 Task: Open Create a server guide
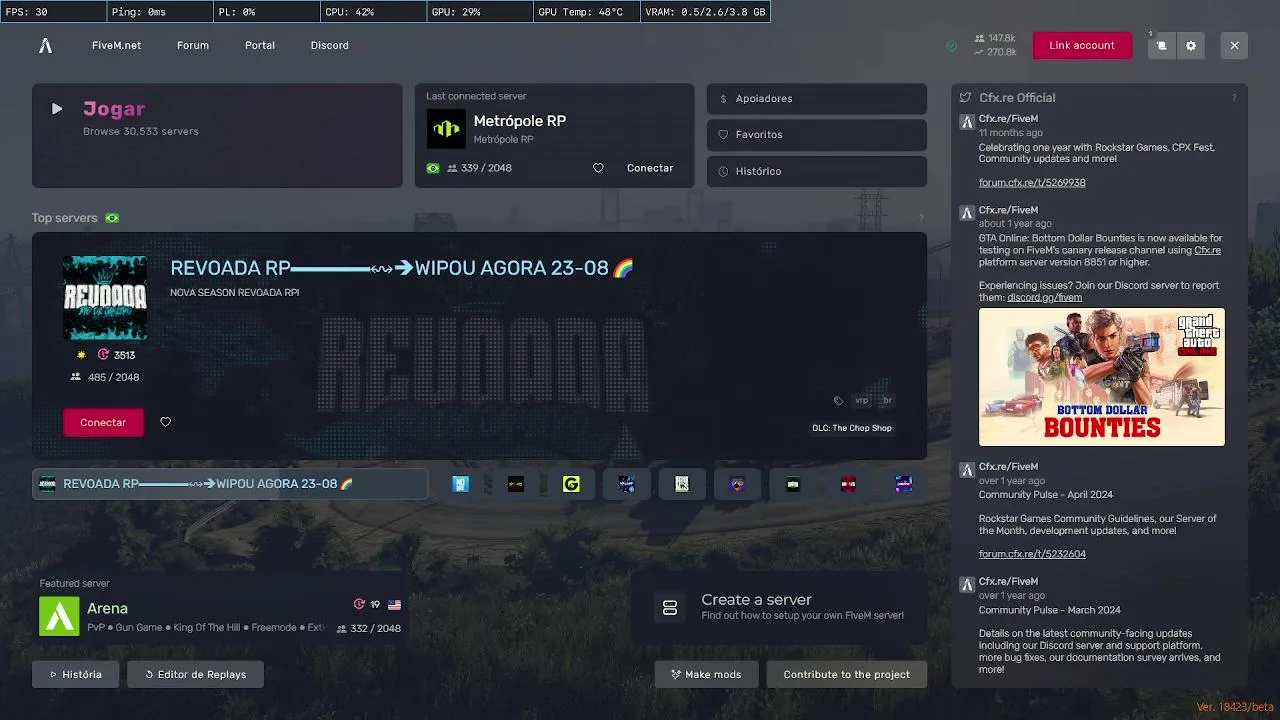pos(779,607)
